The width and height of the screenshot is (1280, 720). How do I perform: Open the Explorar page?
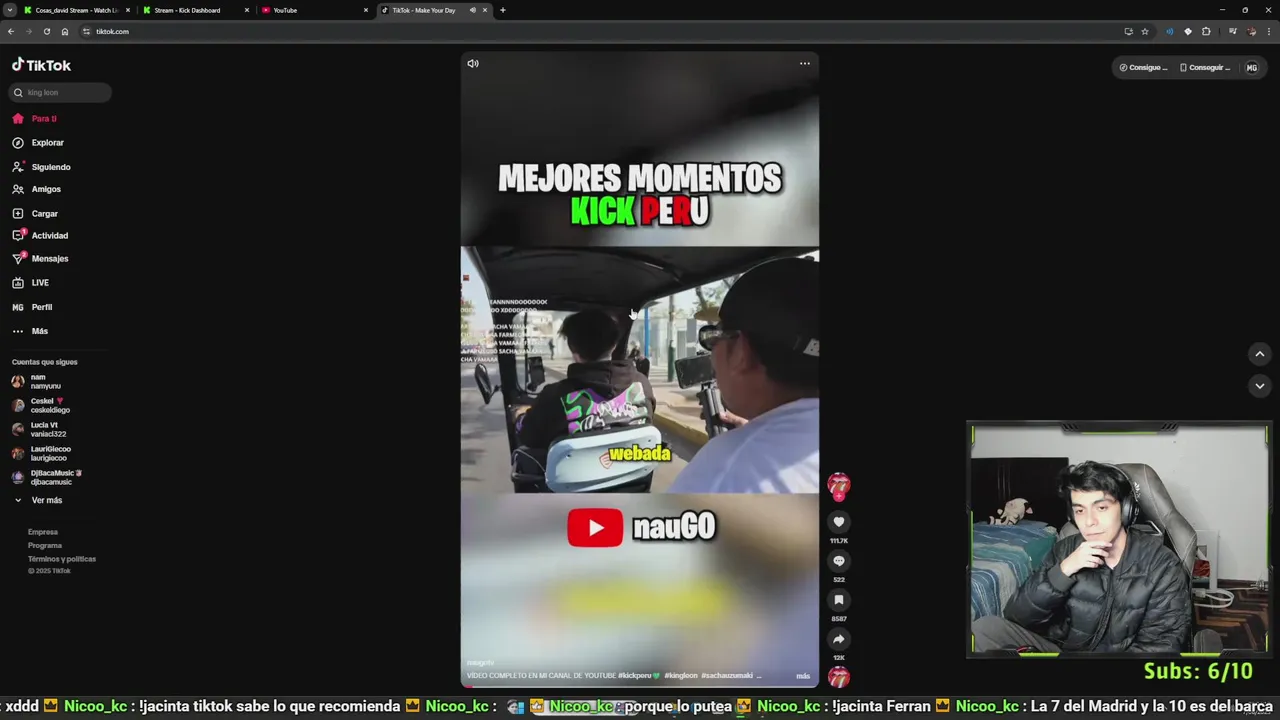(38, 143)
